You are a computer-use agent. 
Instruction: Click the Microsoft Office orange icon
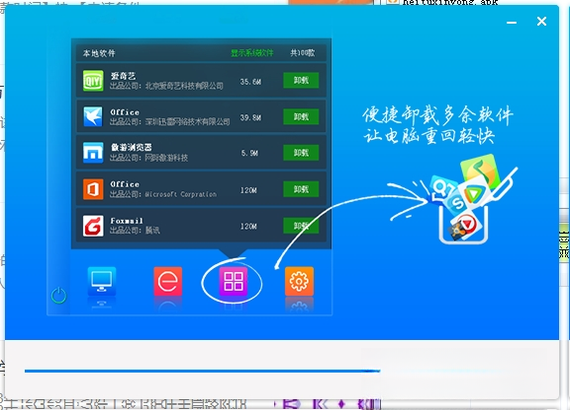pos(93,189)
